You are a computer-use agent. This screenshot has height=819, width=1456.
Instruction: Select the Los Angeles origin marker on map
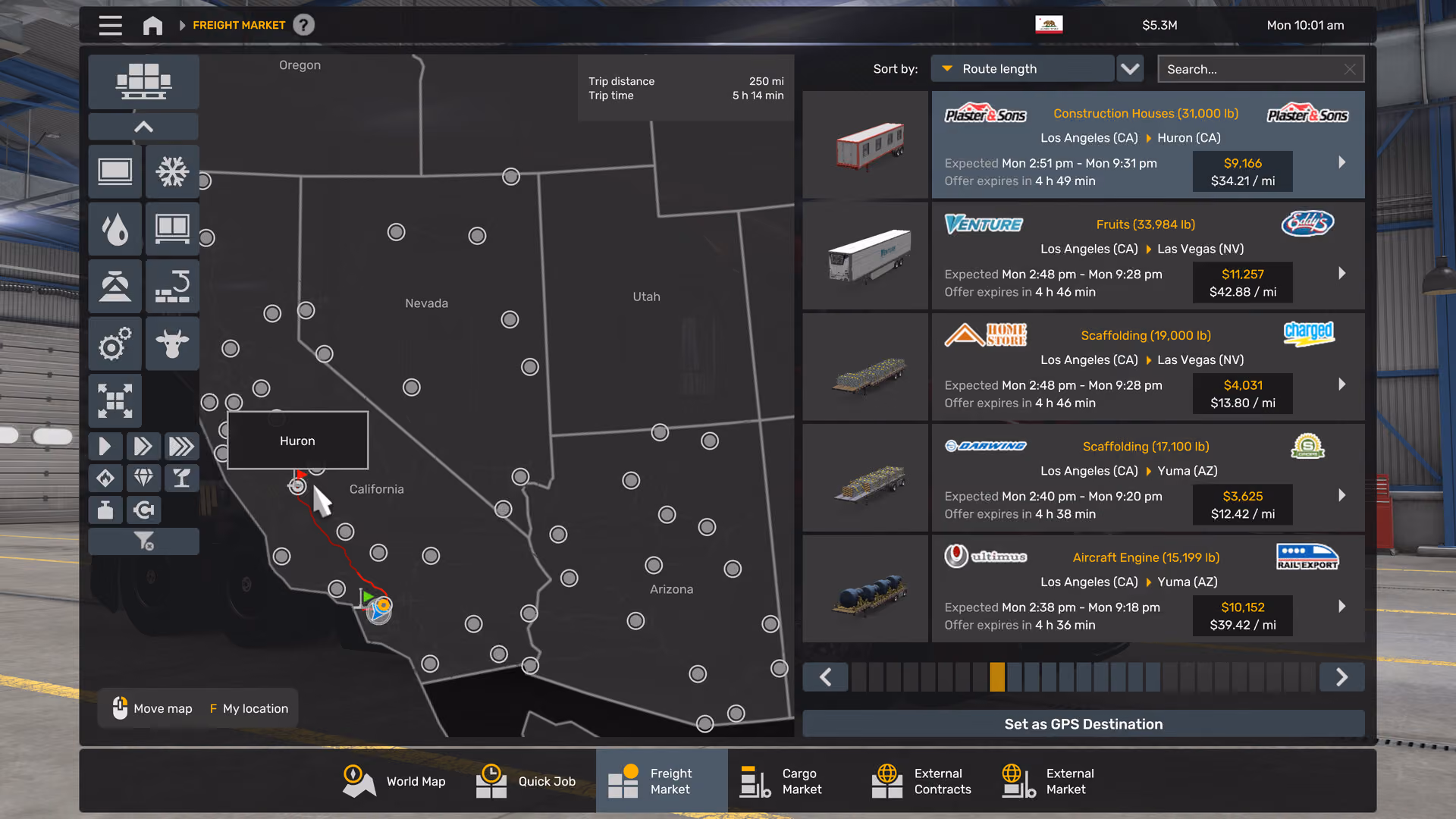coord(379,609)
